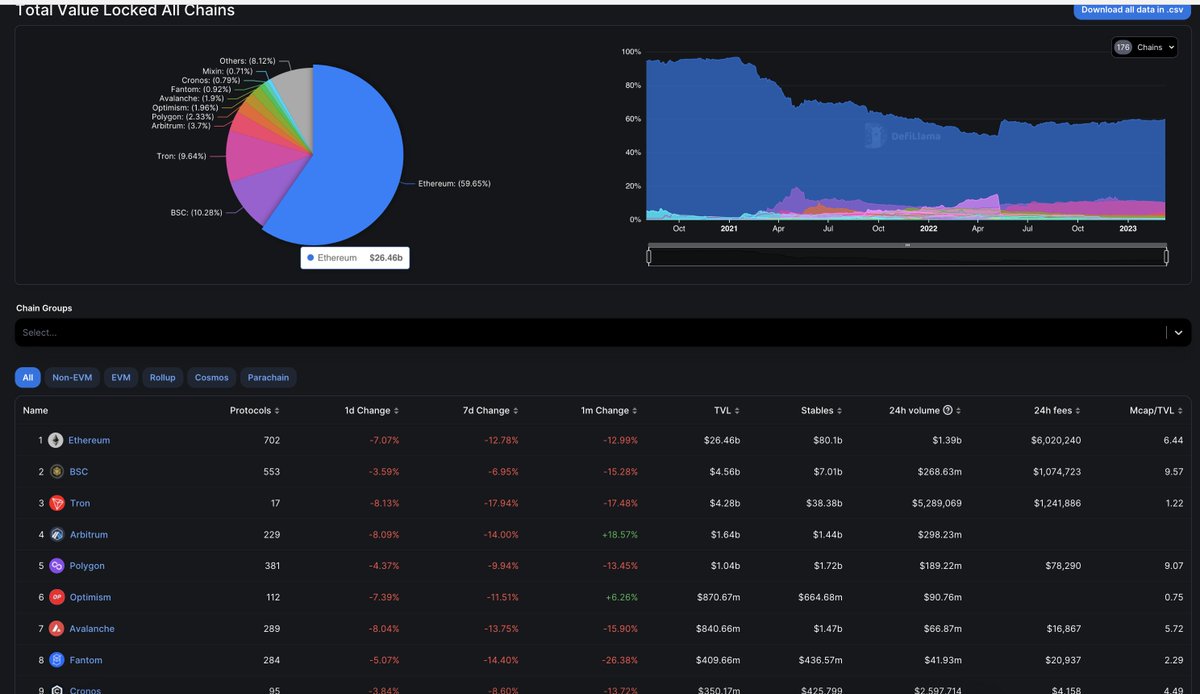This screenshot has height=694, width=1200.
Task: Click the right handle of chart range slider
Action: [x=1166, y=257]
